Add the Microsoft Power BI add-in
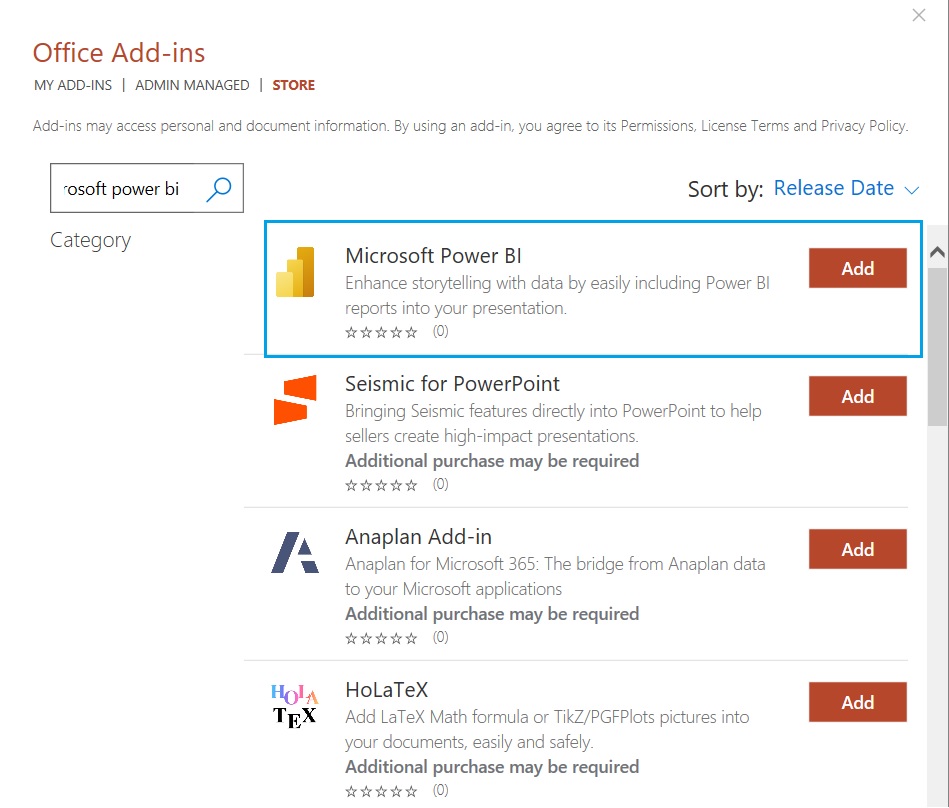 [x=857, y=267]
